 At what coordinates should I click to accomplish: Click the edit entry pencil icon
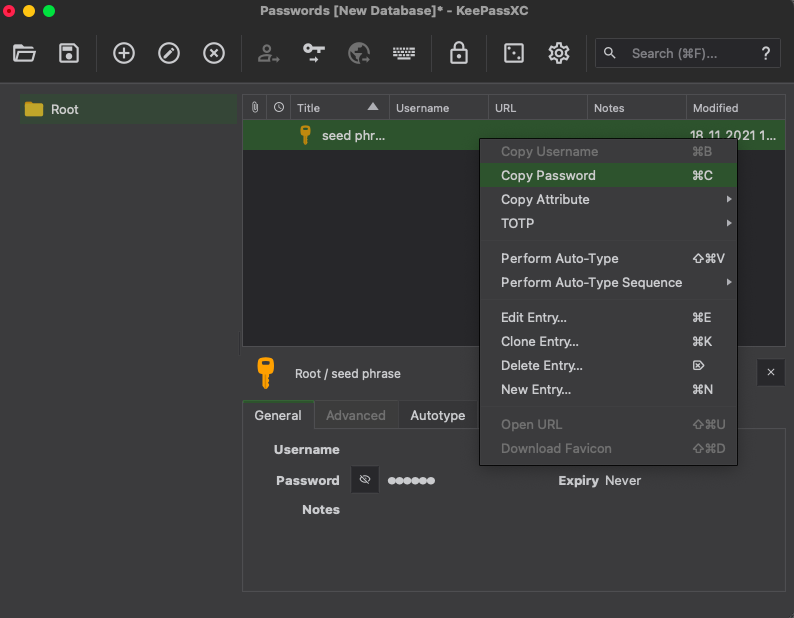tap(169, 53)
